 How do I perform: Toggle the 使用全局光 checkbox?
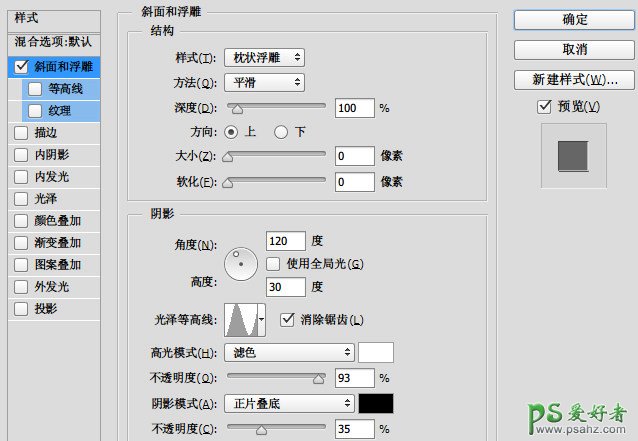coord(273,264)
